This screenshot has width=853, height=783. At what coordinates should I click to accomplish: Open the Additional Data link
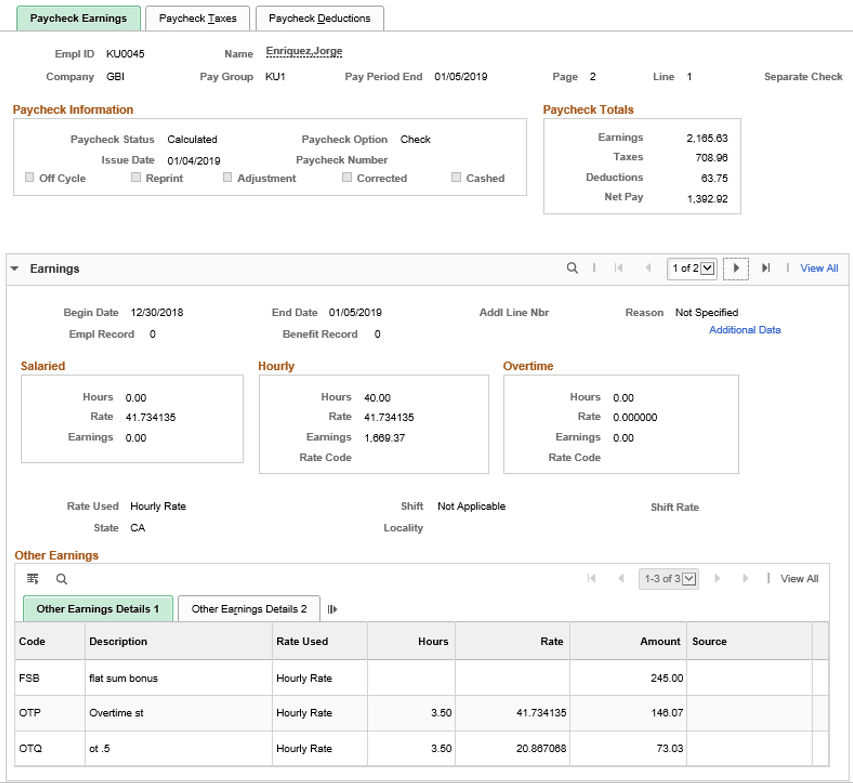pos(744,328)
